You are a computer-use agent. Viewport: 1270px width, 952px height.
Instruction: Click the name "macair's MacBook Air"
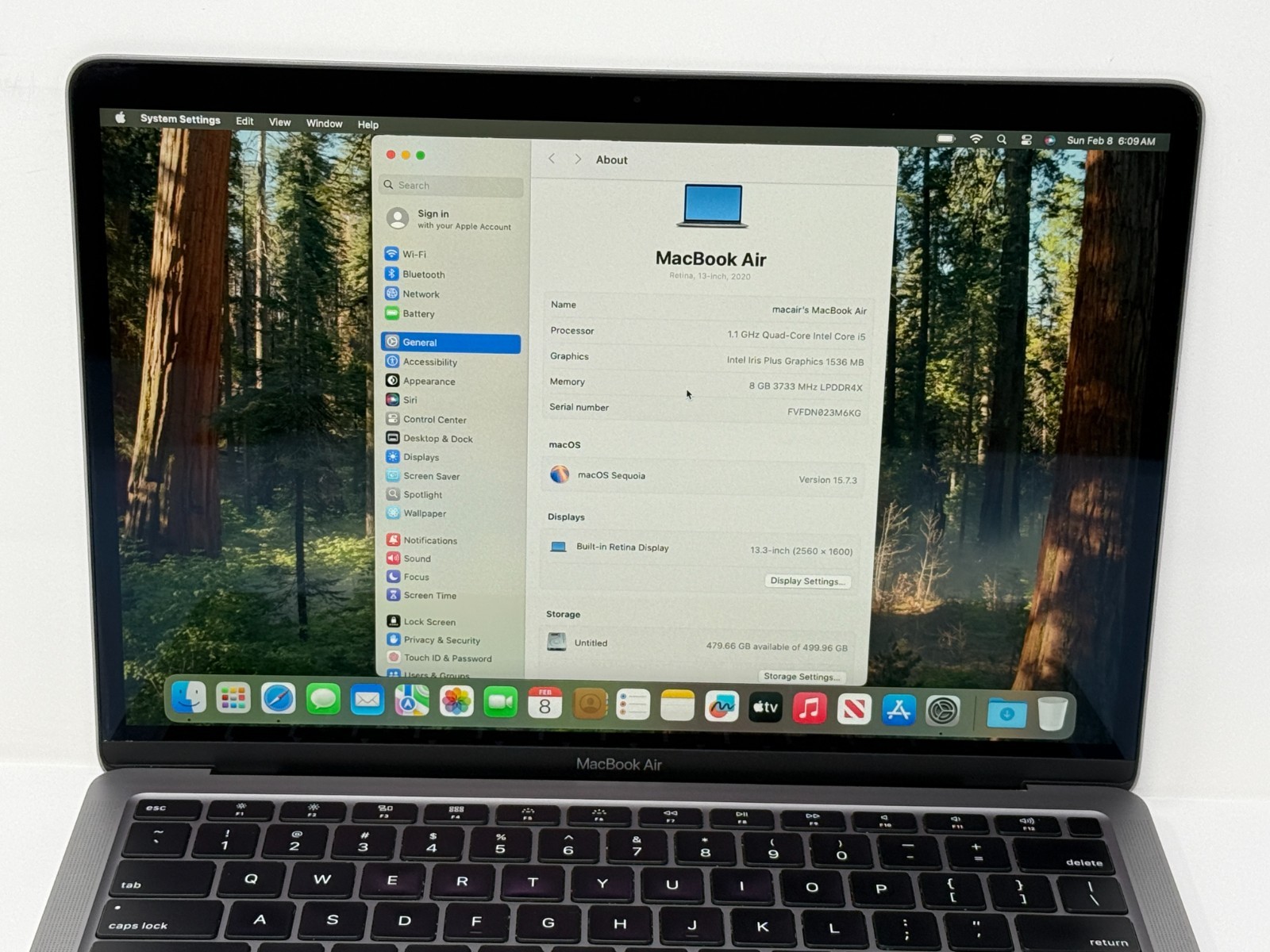[819, 310]
